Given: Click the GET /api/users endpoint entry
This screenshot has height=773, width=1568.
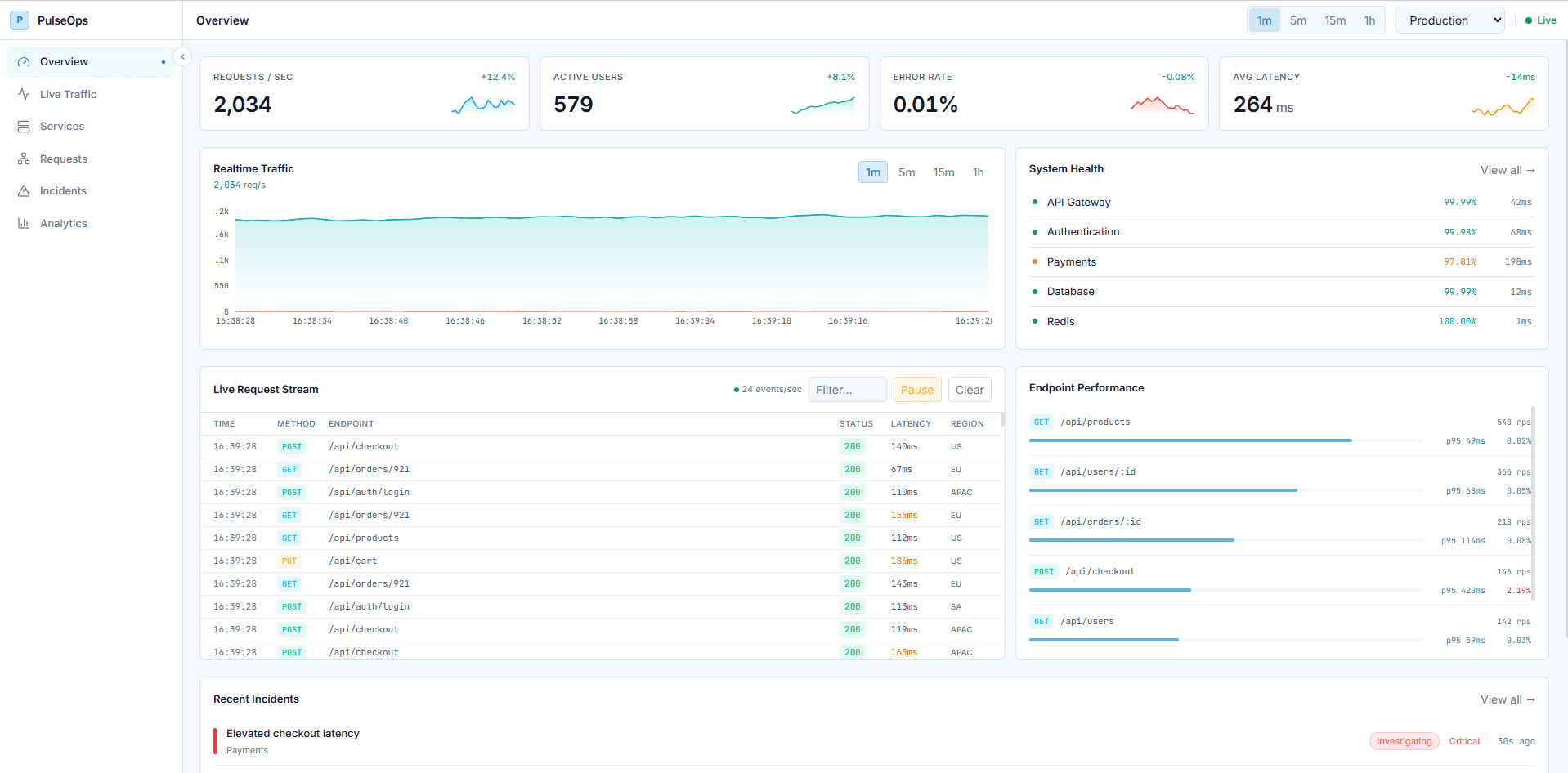Looking at the screenshot, I should [x=1280, y=630].
